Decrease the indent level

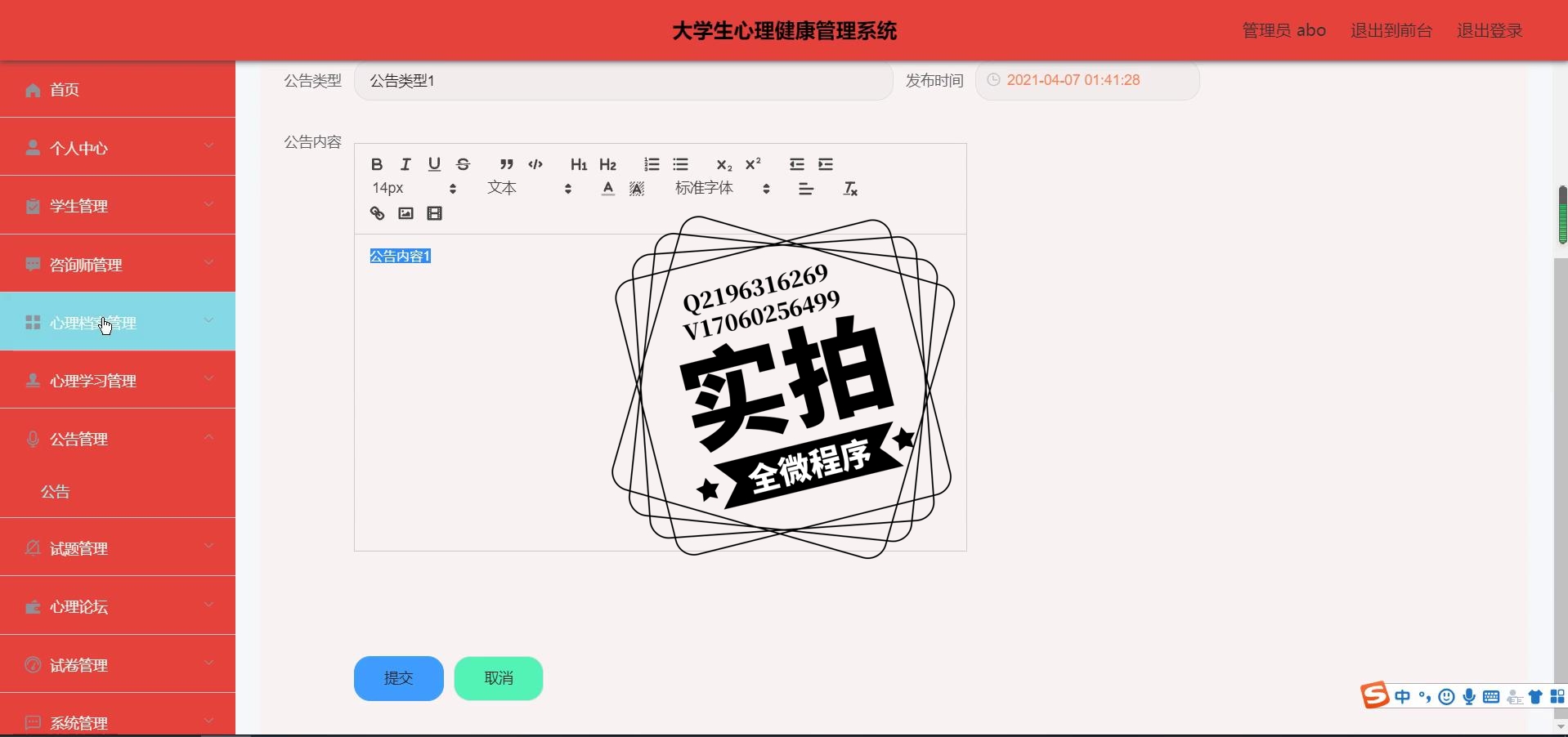click(x=797, y=164)
